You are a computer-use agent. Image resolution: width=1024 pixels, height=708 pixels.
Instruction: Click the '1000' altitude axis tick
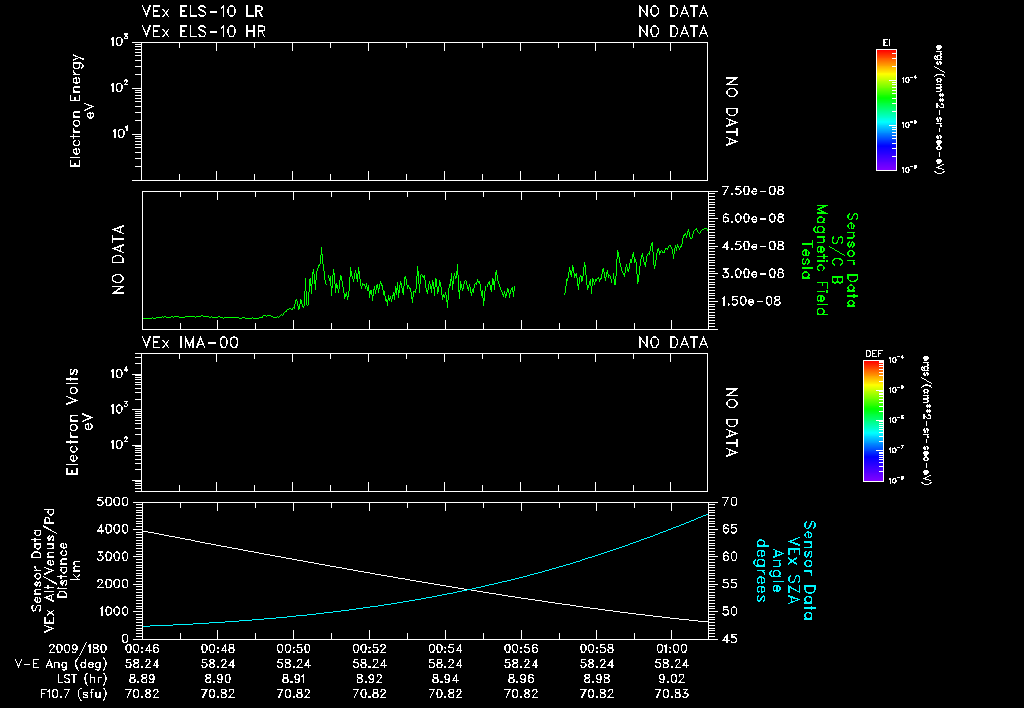coord(112,611)
